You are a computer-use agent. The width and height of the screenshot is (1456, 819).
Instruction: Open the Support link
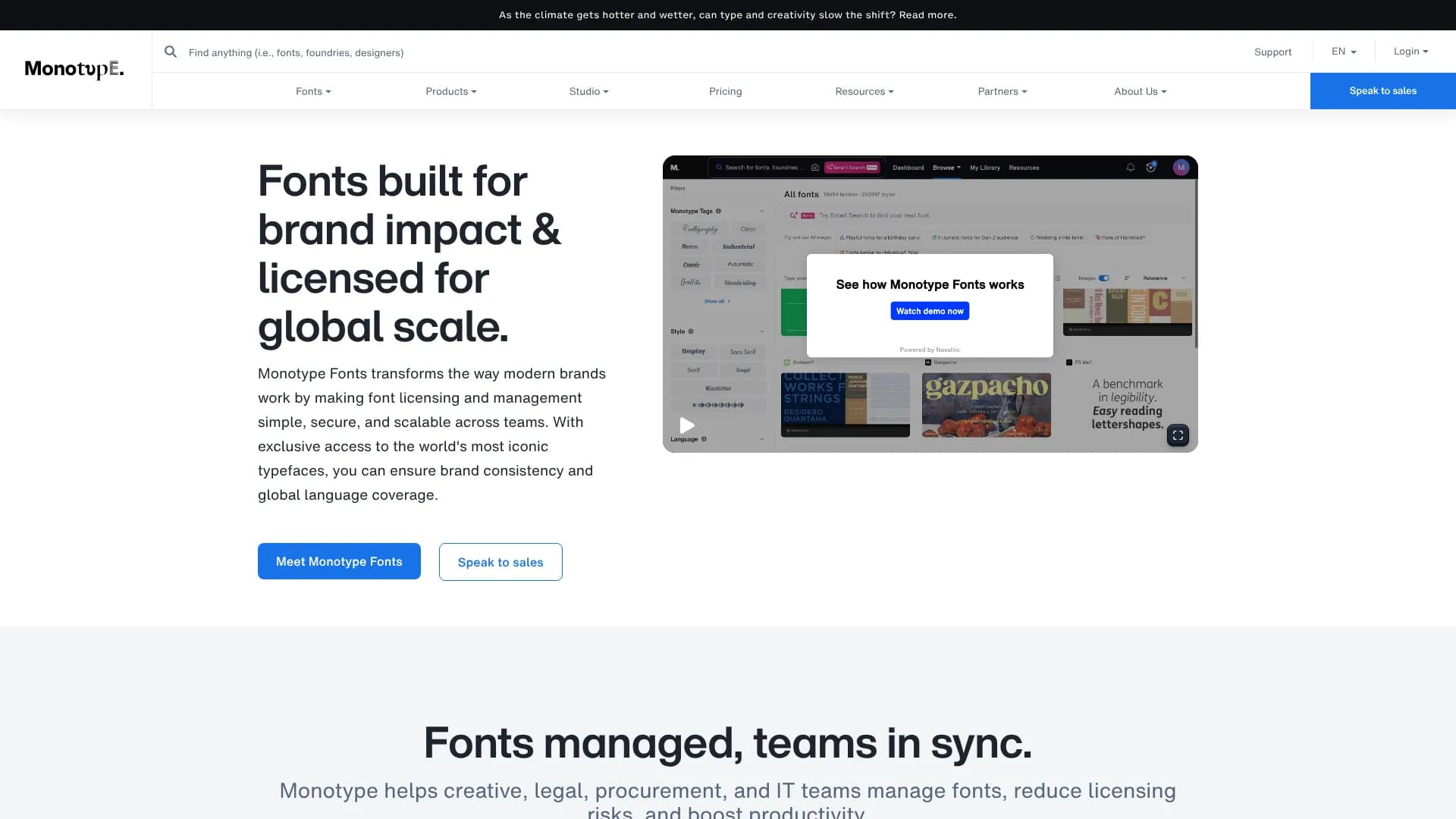click(1272, 52)
